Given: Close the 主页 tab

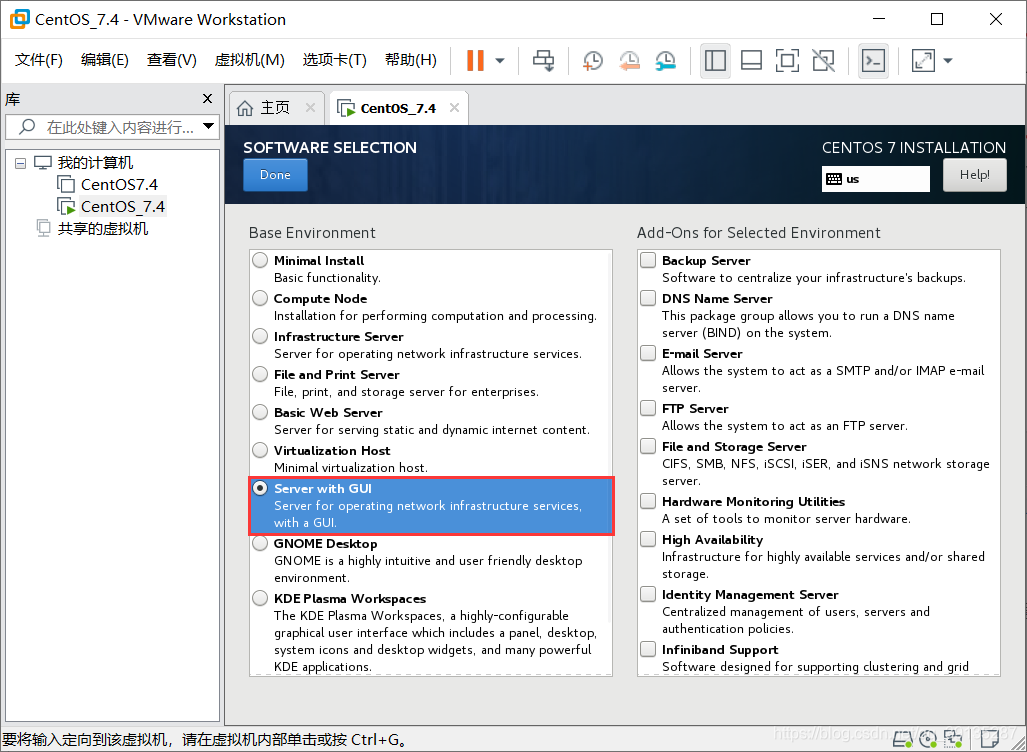Looking at the screenshot, I should [310, 107].
